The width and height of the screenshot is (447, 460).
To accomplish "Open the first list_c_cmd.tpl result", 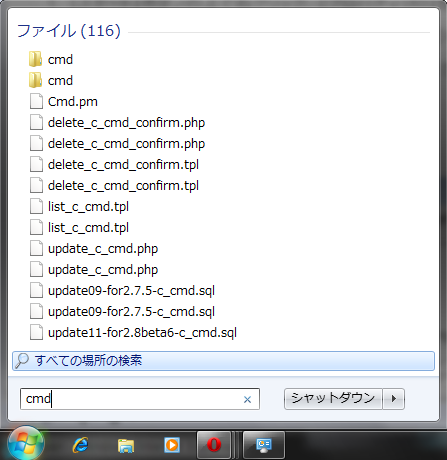I will point(88,207).
